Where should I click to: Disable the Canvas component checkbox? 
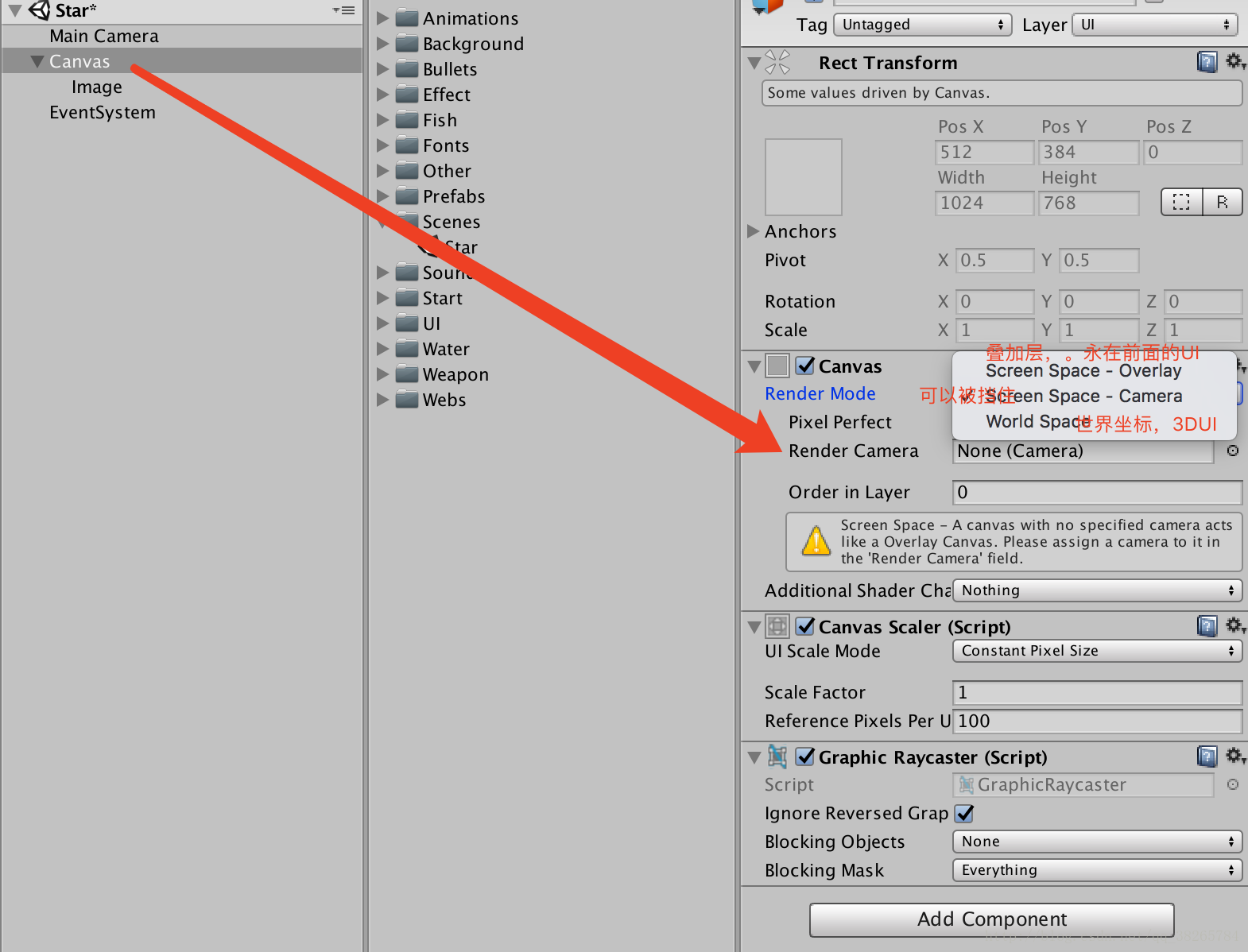pos(805,366)
